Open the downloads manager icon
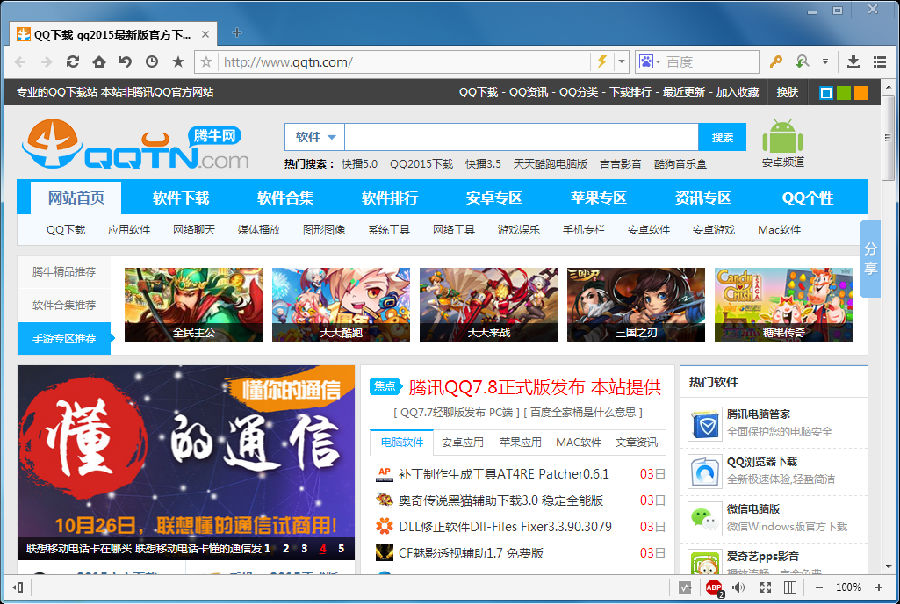 tap(854, 61)
